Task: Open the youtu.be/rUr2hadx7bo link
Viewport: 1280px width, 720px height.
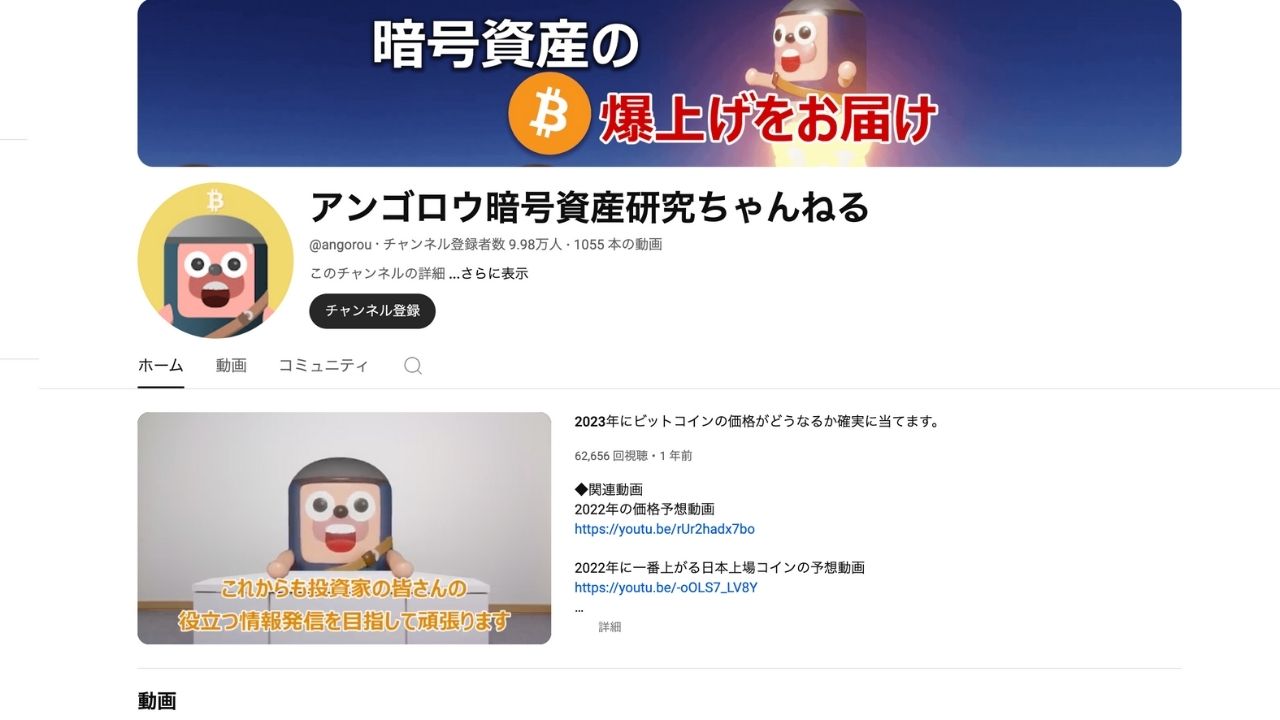Action: 664,529
